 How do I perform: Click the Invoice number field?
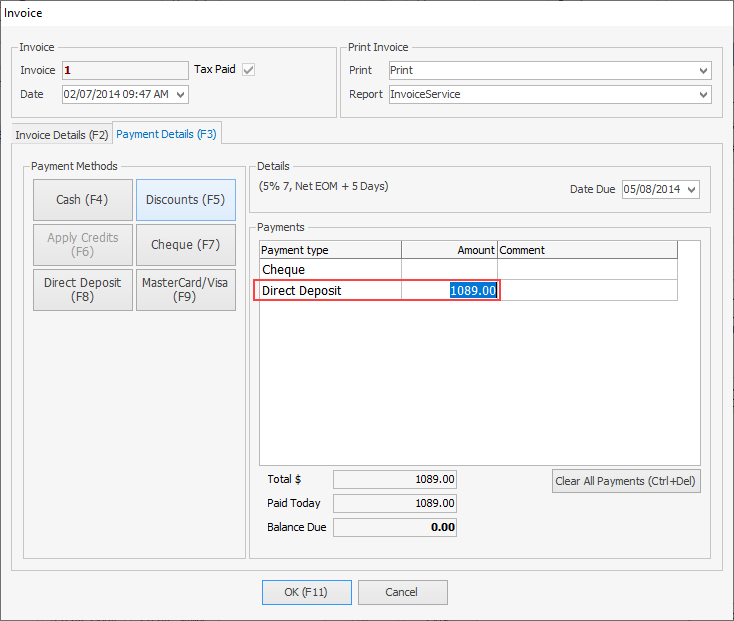click(125, 70)
